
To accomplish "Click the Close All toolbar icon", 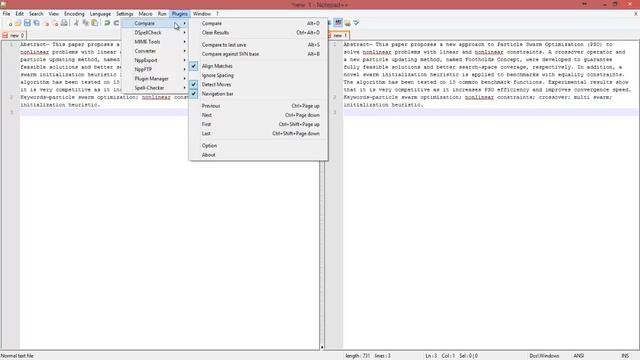I will 55,23.
